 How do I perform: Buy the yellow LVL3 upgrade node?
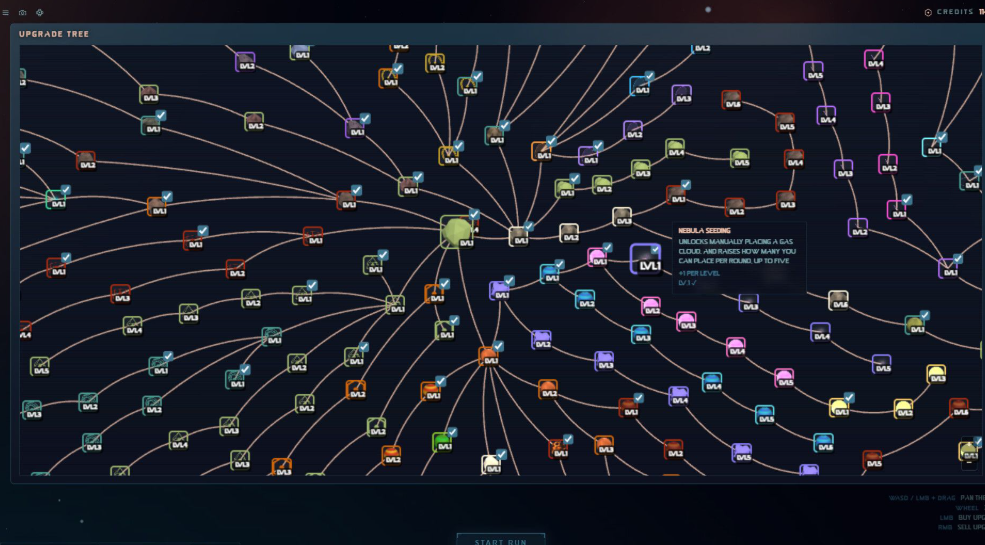click(937, 375)
